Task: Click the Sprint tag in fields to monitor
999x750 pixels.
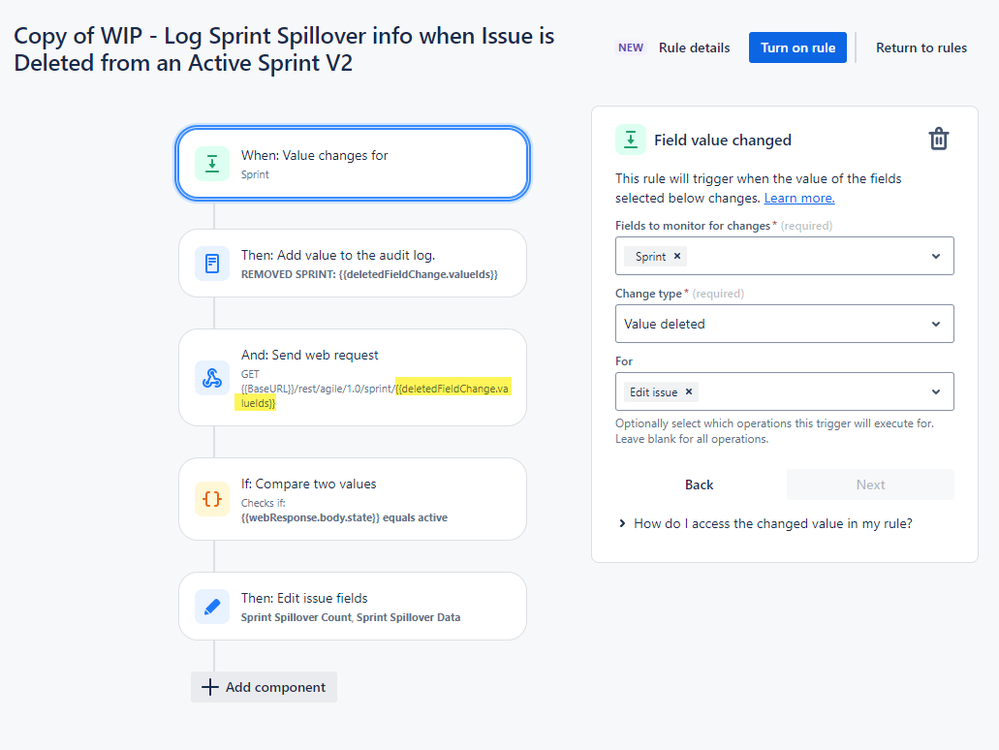Action: [x=655, y=256]
